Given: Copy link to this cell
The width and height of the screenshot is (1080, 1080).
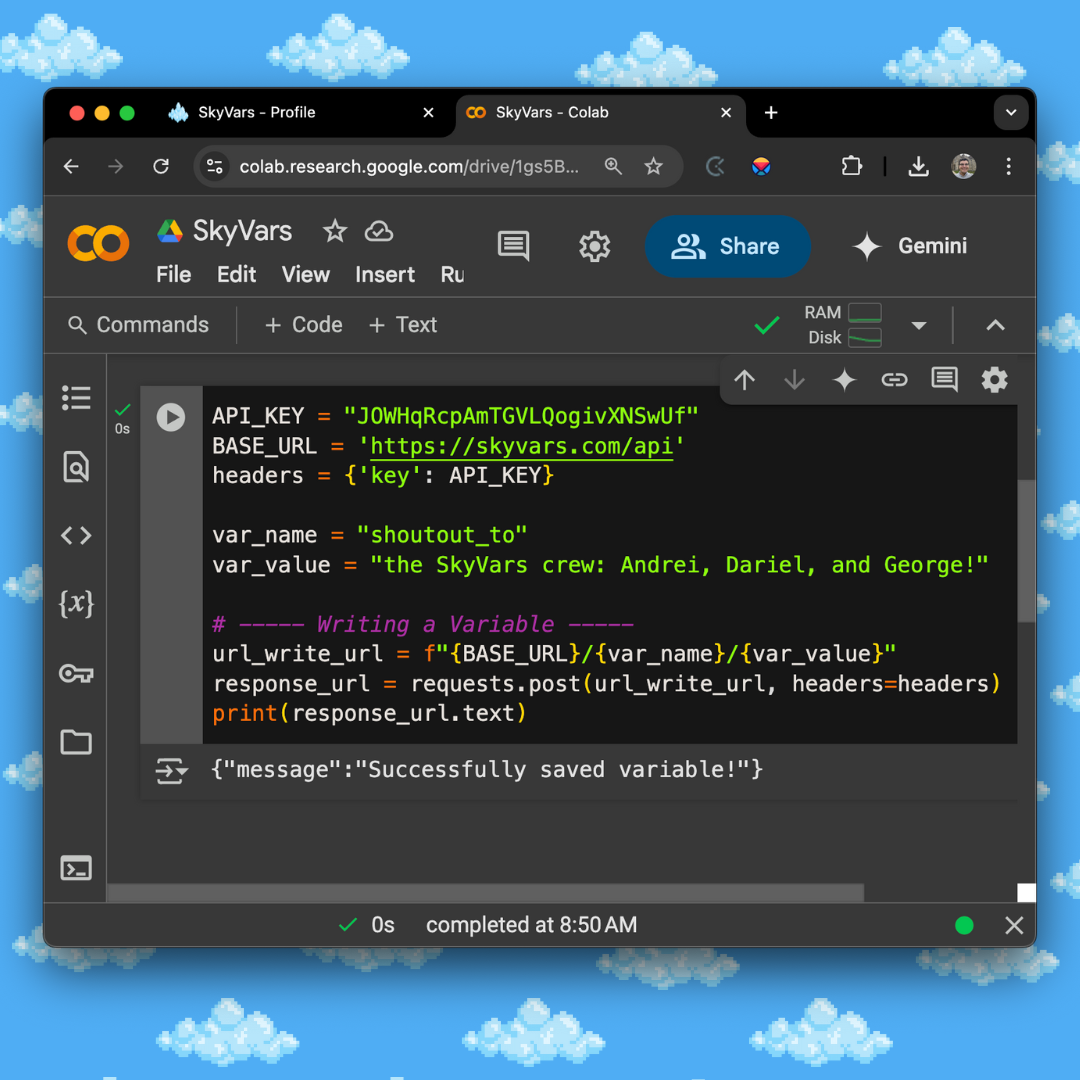Looking at the screenshot, I should click(894, 380).
